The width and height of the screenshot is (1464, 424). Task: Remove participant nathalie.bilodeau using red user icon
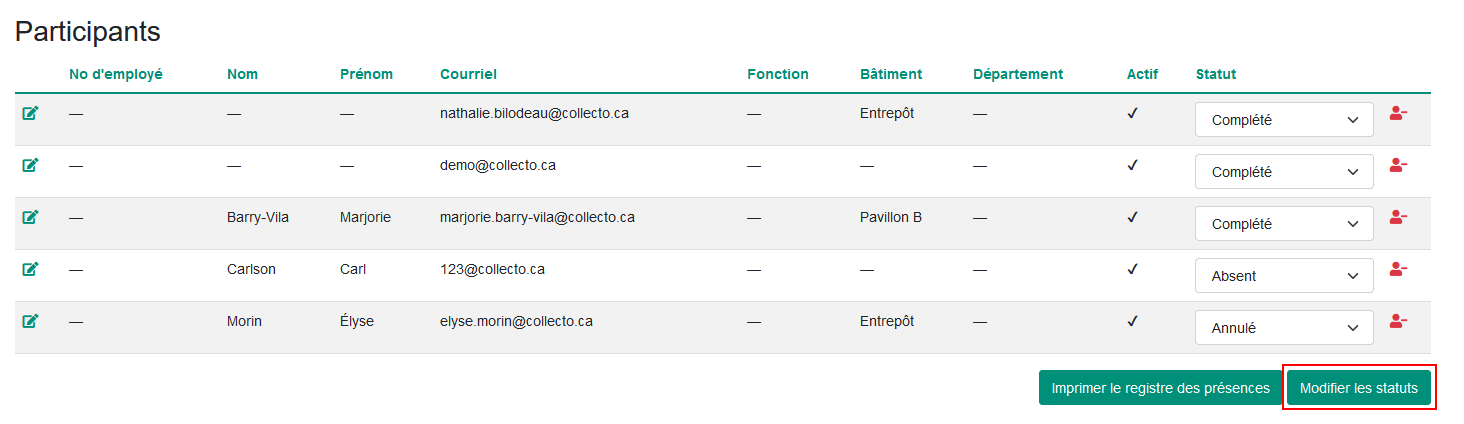pyautogui.click(x=1398, y=114)
